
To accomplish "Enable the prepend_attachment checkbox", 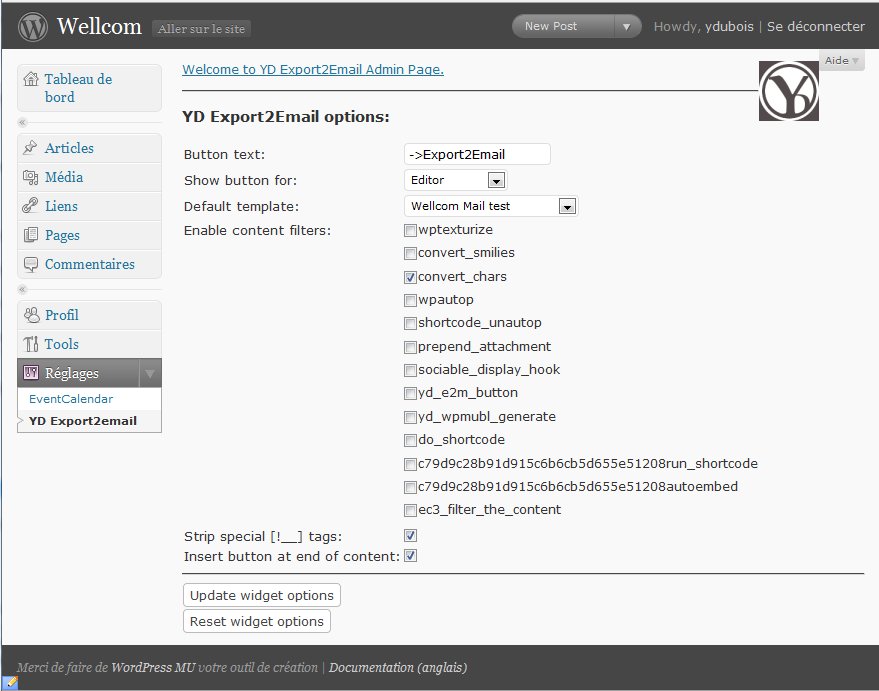I will click(x=410, y=347).
